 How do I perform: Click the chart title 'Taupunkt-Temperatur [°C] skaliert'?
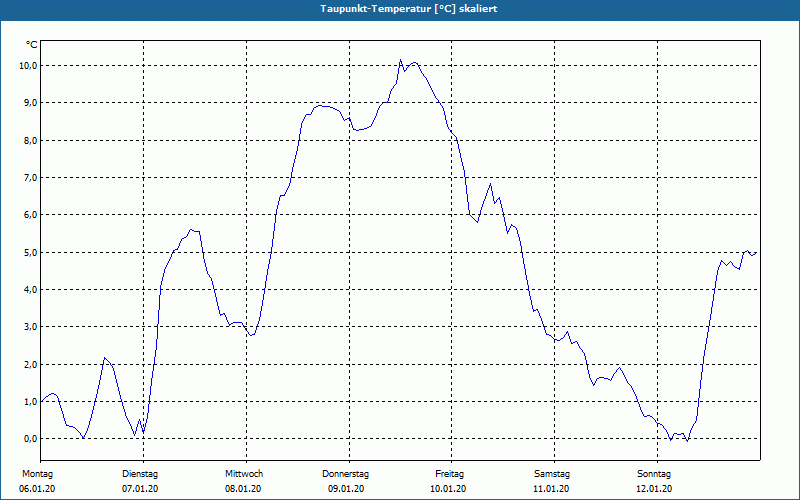coord(409,9)
